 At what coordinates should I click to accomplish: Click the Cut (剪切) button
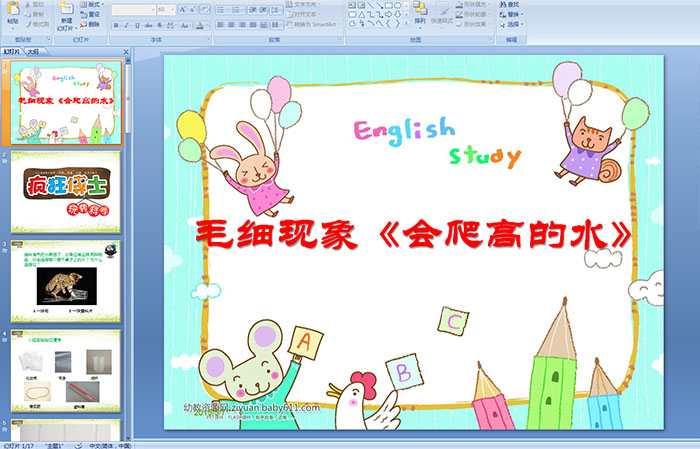point(34,5)
